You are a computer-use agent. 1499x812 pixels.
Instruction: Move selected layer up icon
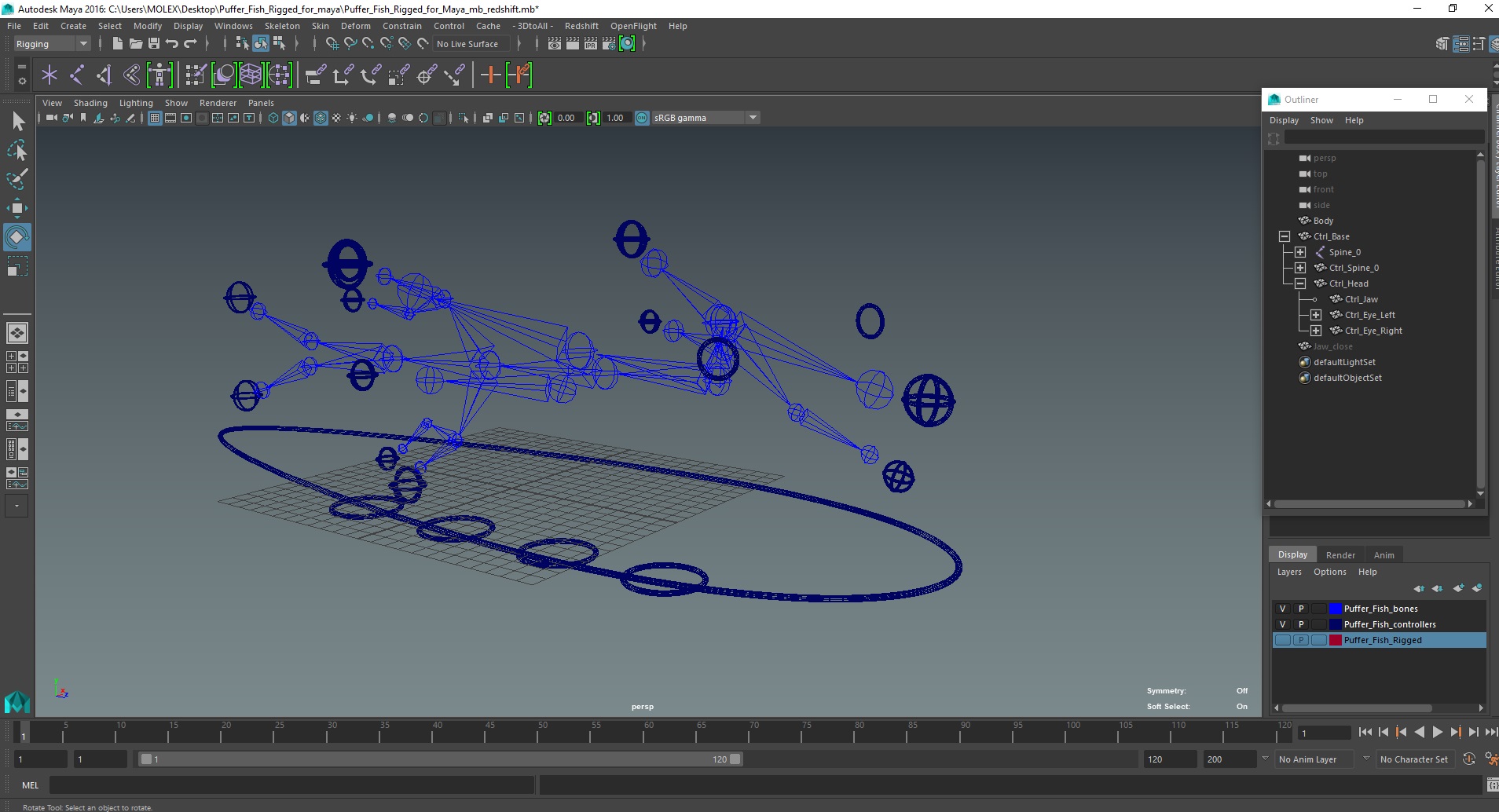[1419, 588]
